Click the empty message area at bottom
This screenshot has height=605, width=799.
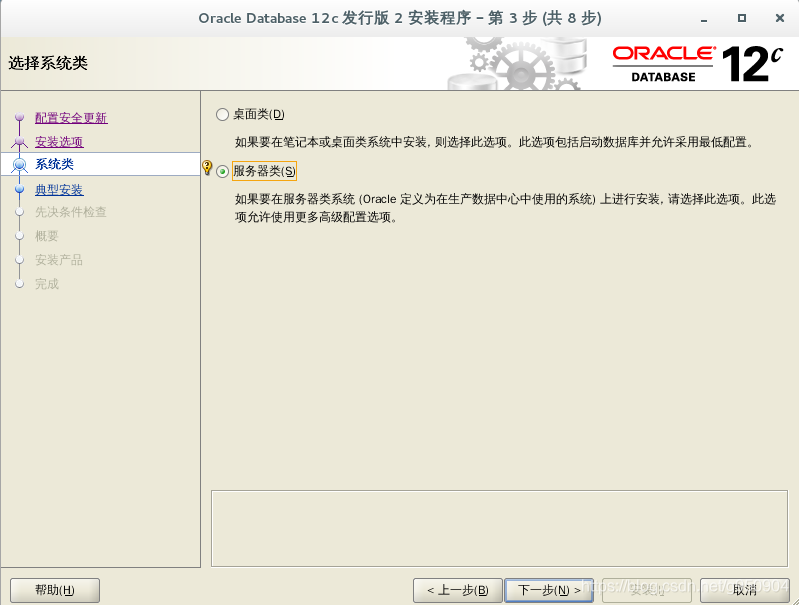click(499, 529)
